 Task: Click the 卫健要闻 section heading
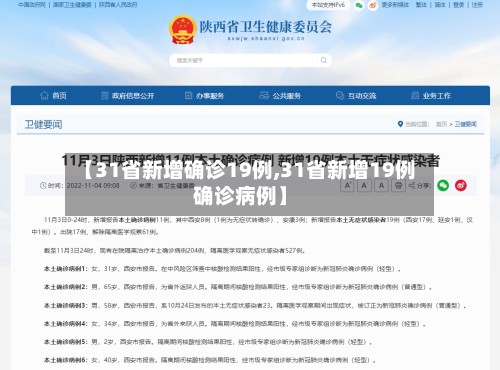(43, 125)
